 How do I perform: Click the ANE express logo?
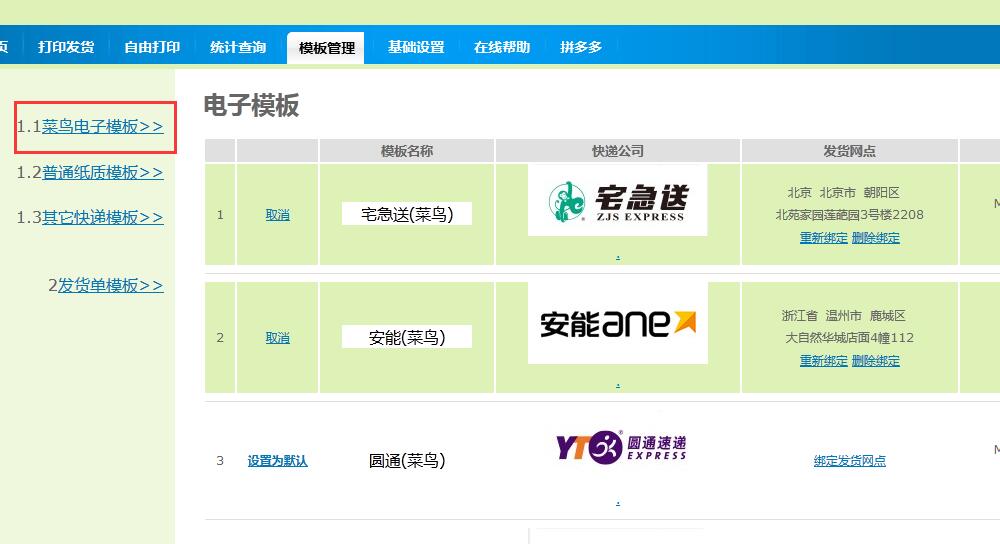coord(617,323)
